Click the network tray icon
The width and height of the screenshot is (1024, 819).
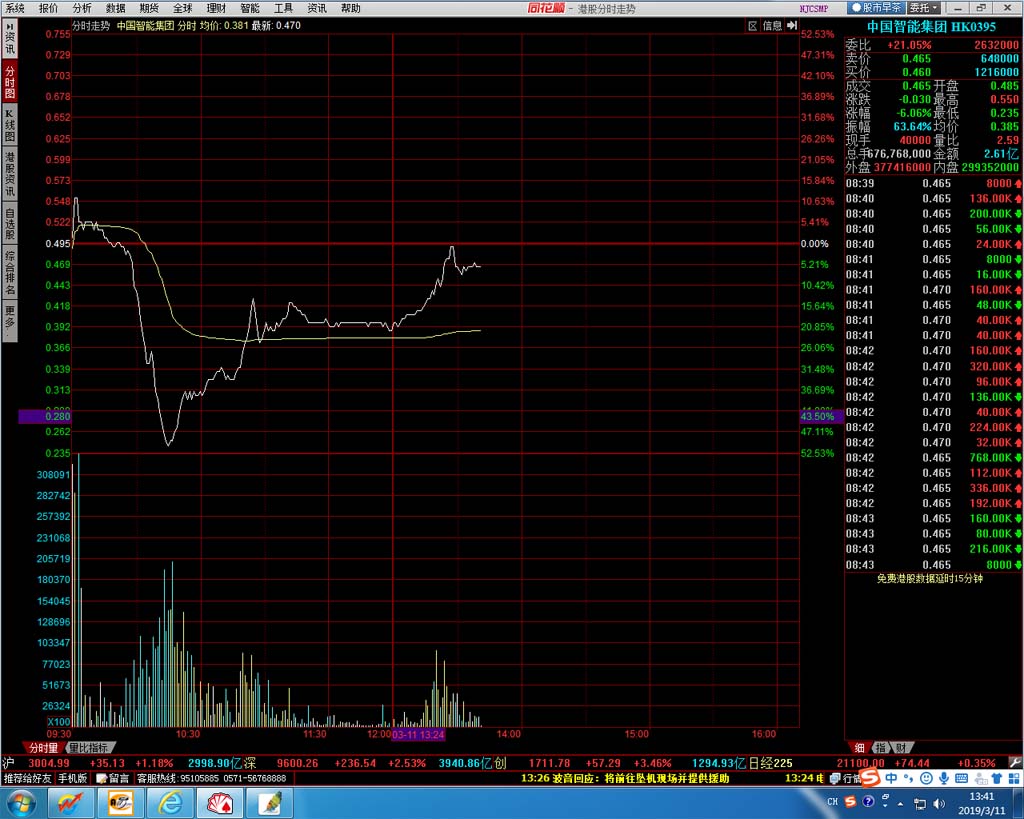tap(920, 803)
